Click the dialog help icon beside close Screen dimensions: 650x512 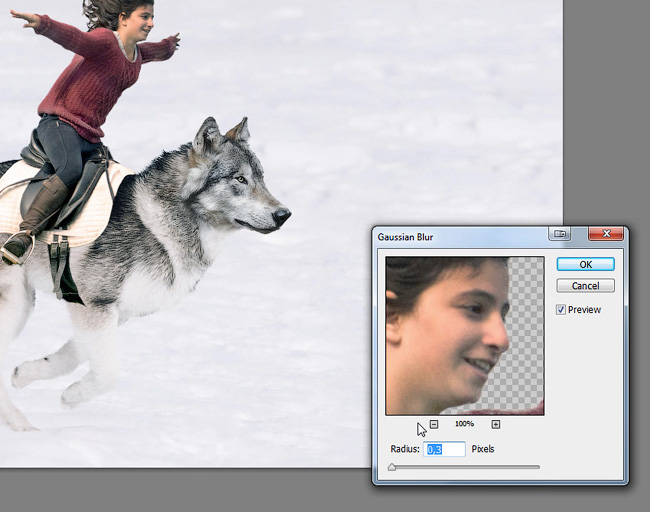[560, 234]
